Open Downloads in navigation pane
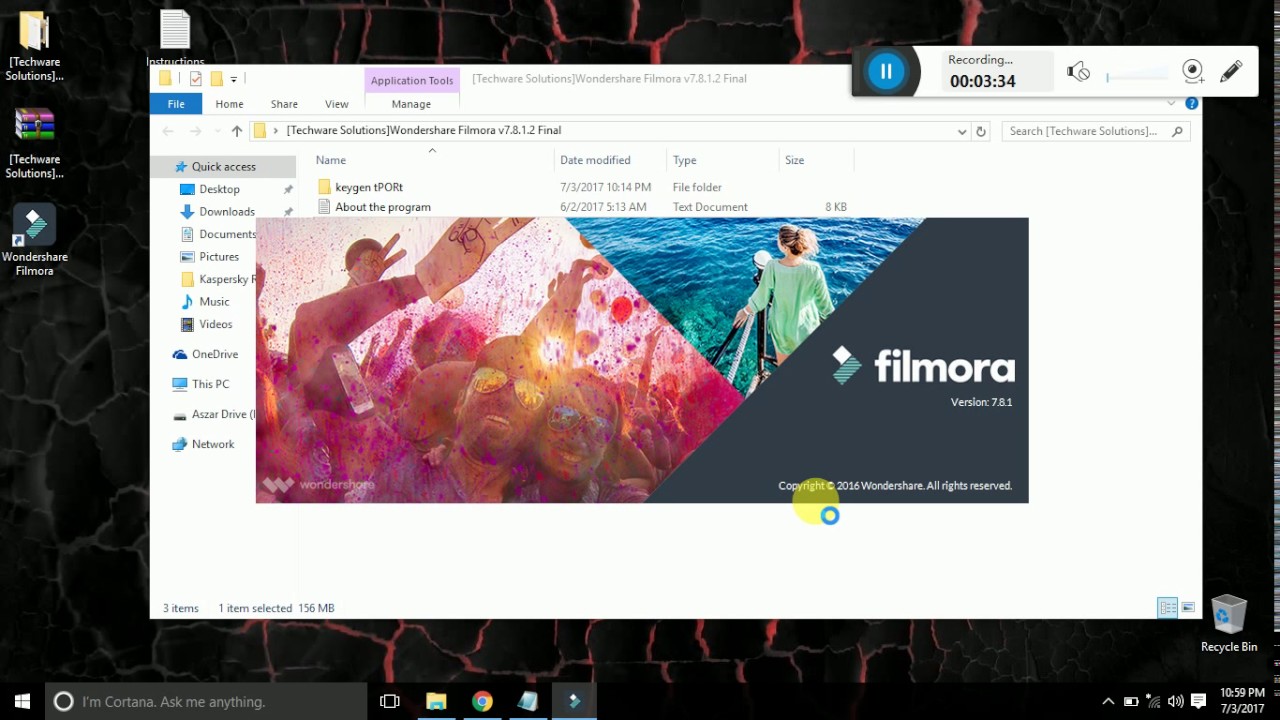This screenshot has width=1280, height=720. pos(227,212)
